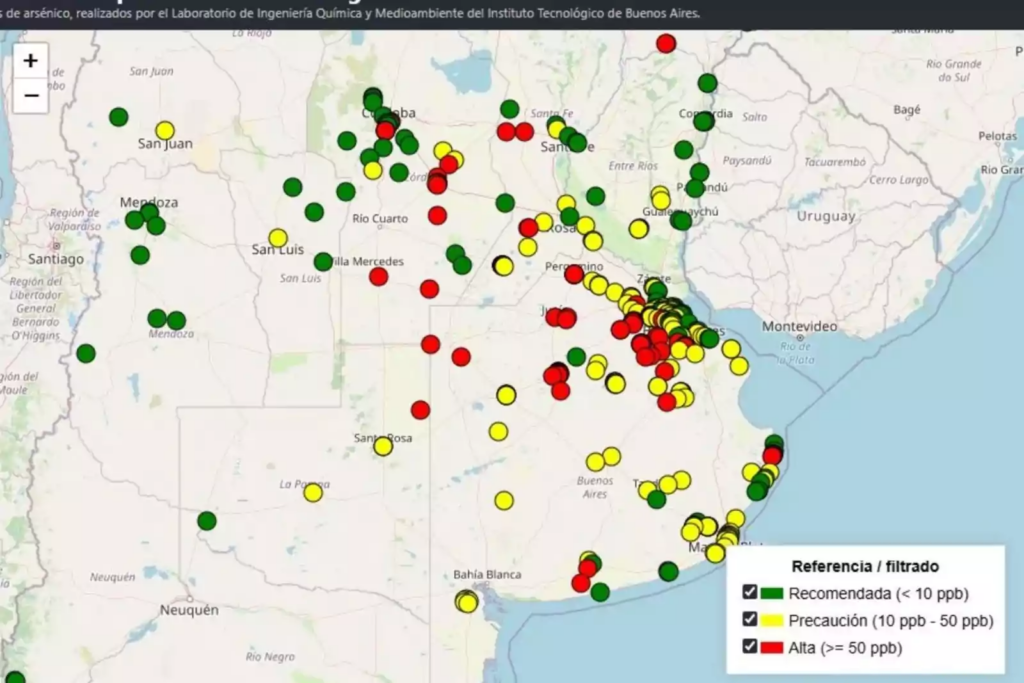Click the red Alta legend swatch

pyautogui.click(x=772, y=647)
